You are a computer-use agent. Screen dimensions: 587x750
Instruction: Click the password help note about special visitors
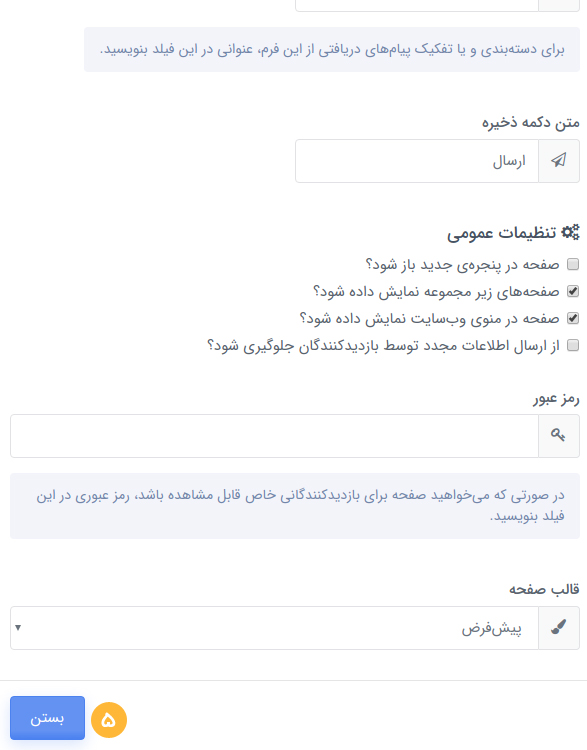295,506
